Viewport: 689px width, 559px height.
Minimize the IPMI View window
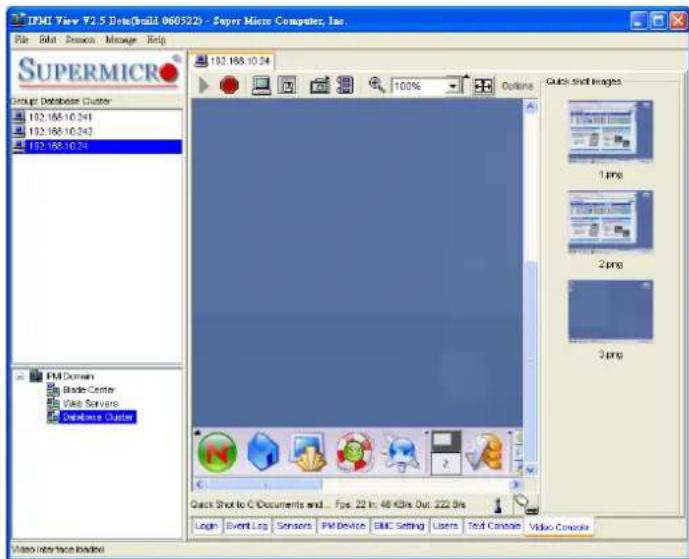[639, 21]
